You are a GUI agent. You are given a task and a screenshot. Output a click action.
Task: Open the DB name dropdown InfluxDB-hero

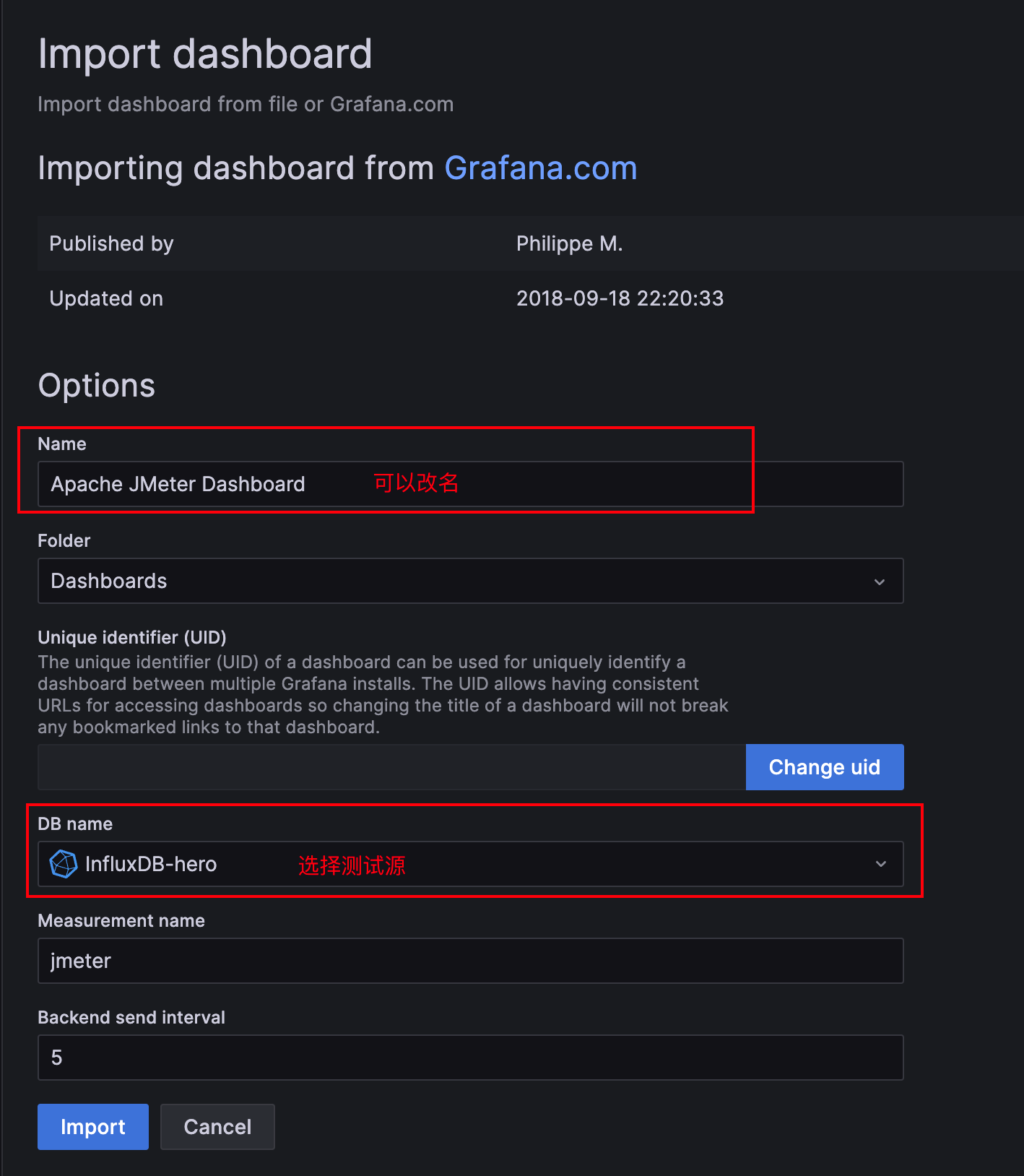pos(470,864)
